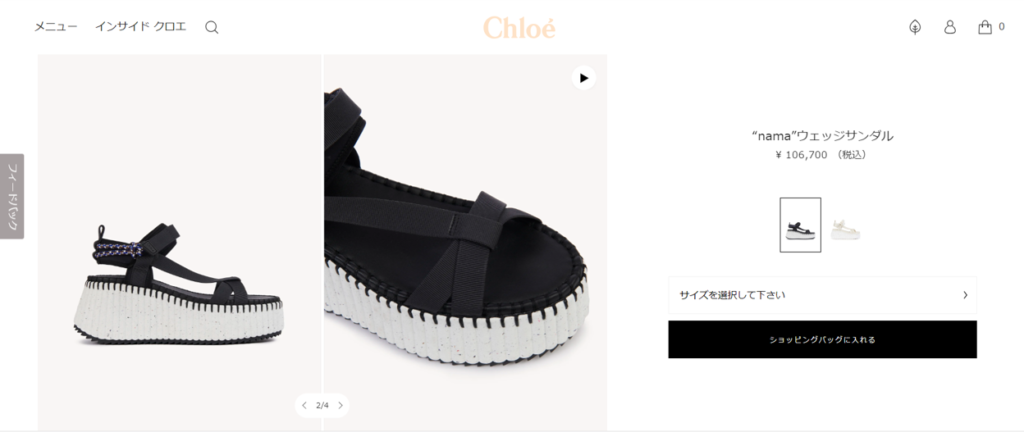Play the product video
The height and width of the screenshot is (432, 1024).
[584, 78]
